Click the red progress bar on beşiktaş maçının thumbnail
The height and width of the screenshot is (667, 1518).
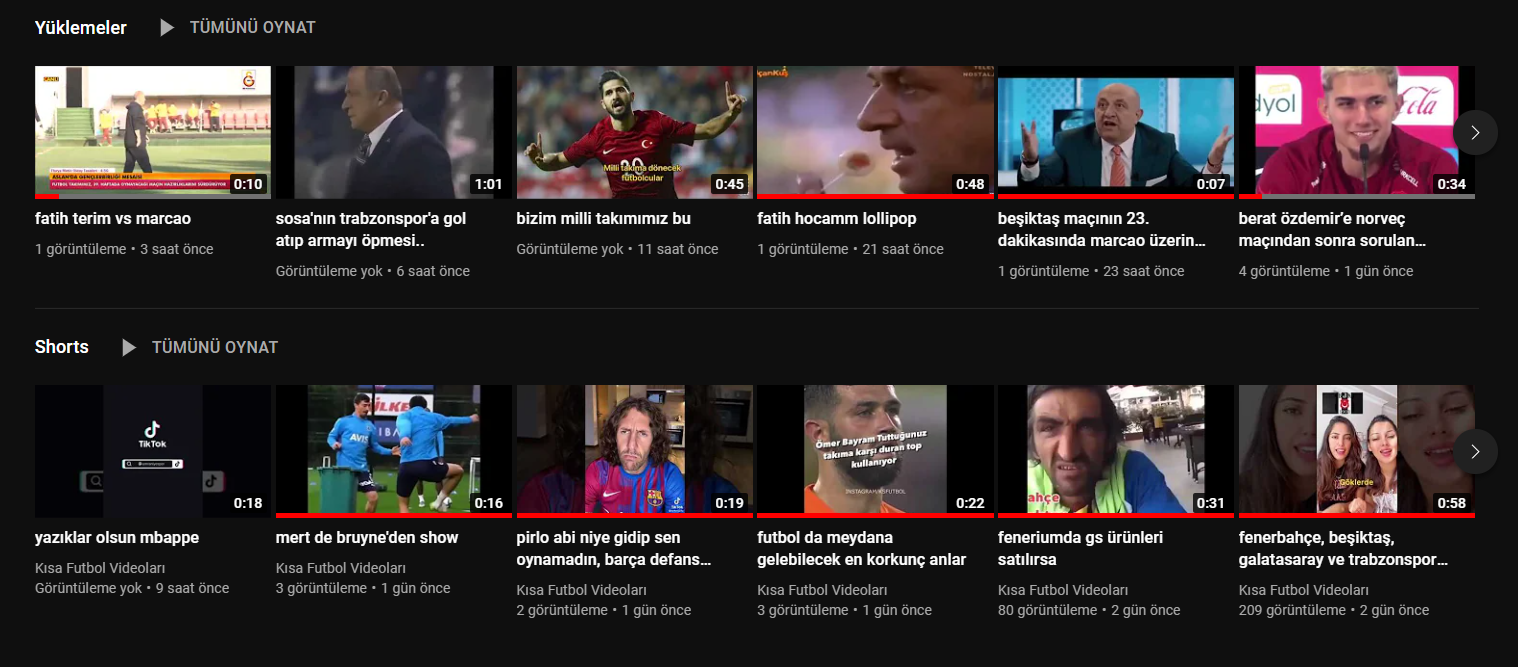click(x=1116, y=197)
